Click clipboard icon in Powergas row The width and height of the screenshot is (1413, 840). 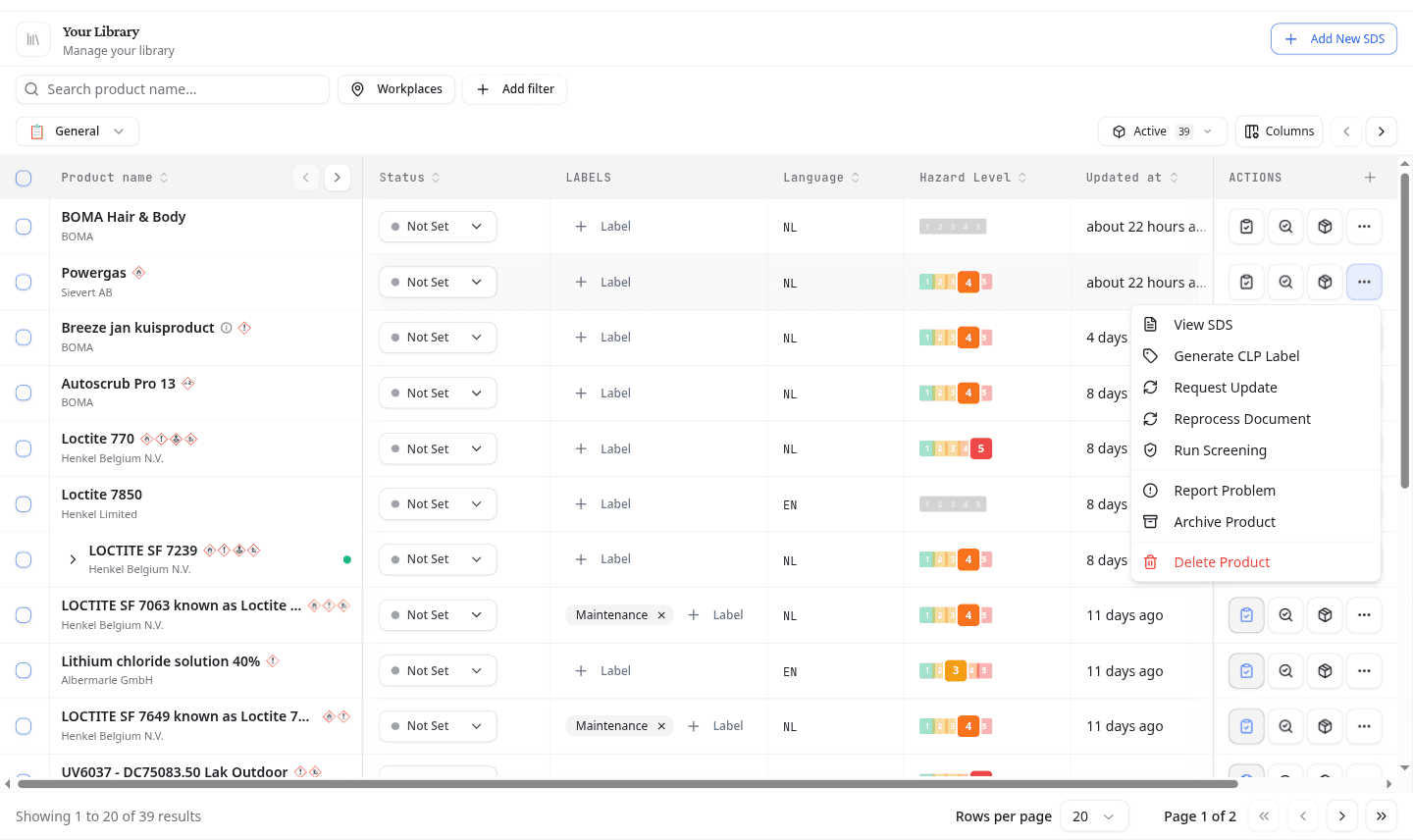pos(1246,283)
